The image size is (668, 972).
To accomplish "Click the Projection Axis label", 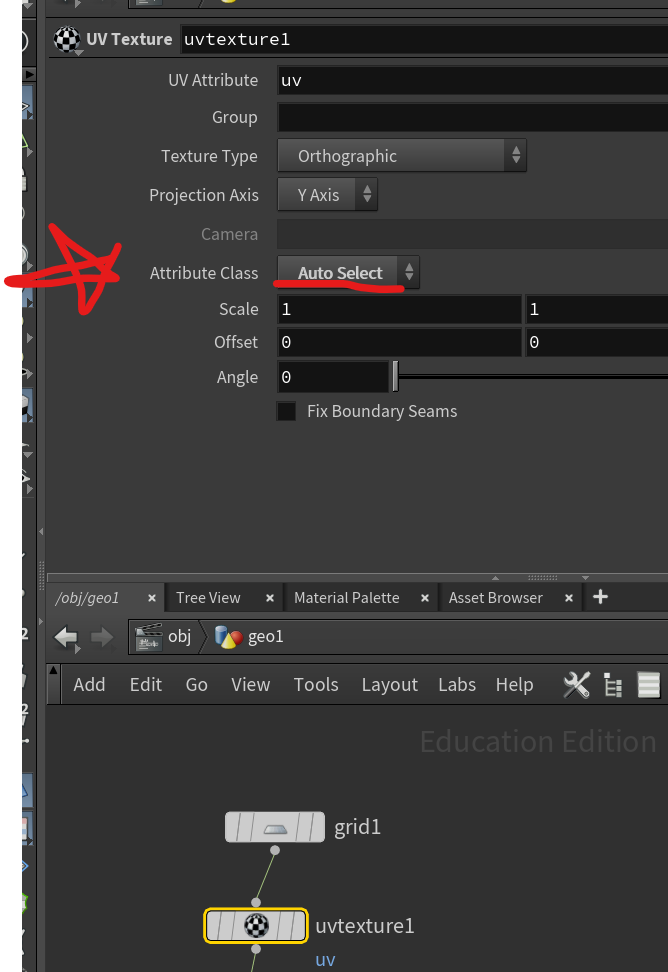I will (204, 195).
